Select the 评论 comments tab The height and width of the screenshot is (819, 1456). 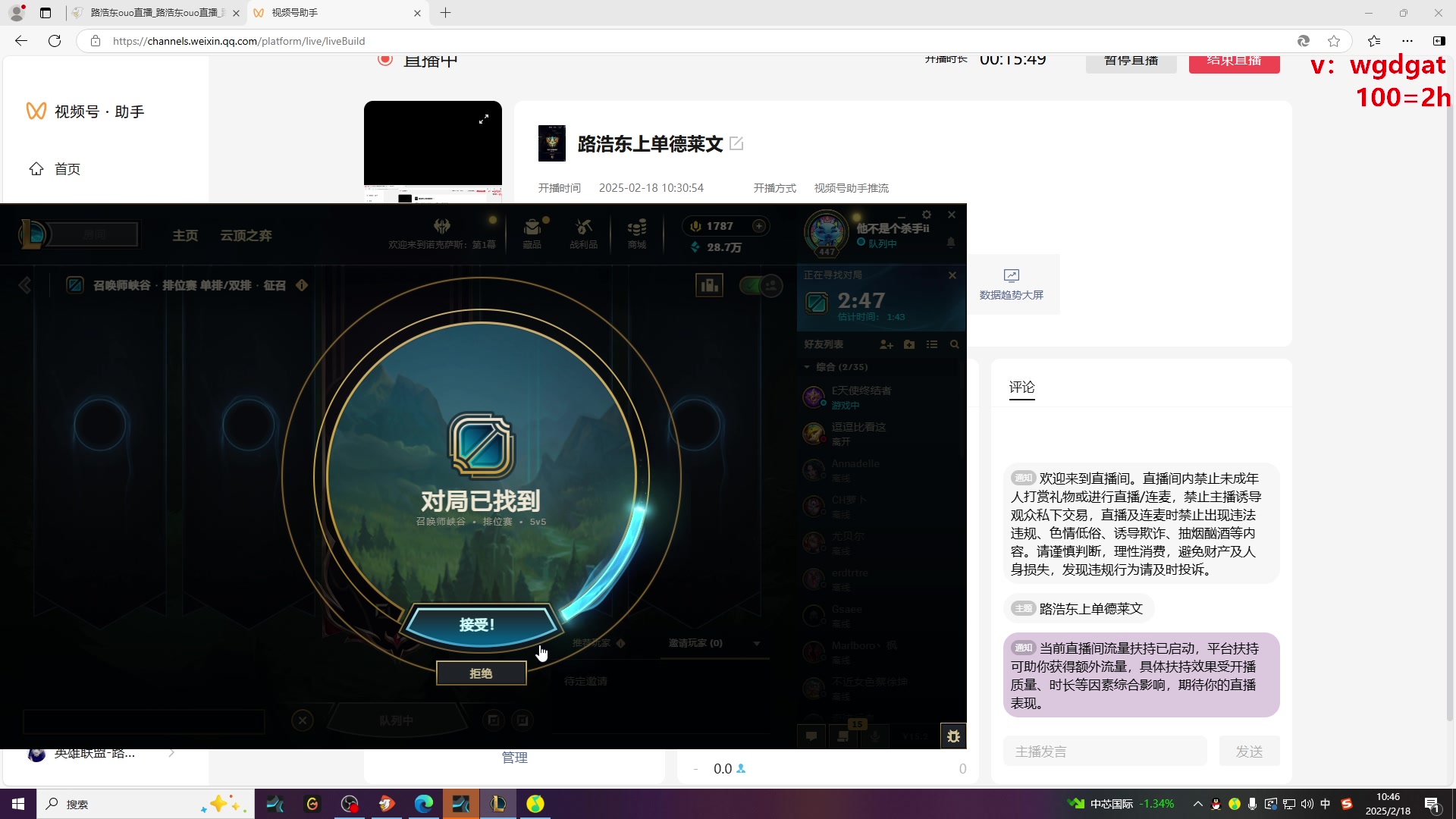coord(1021,388)
